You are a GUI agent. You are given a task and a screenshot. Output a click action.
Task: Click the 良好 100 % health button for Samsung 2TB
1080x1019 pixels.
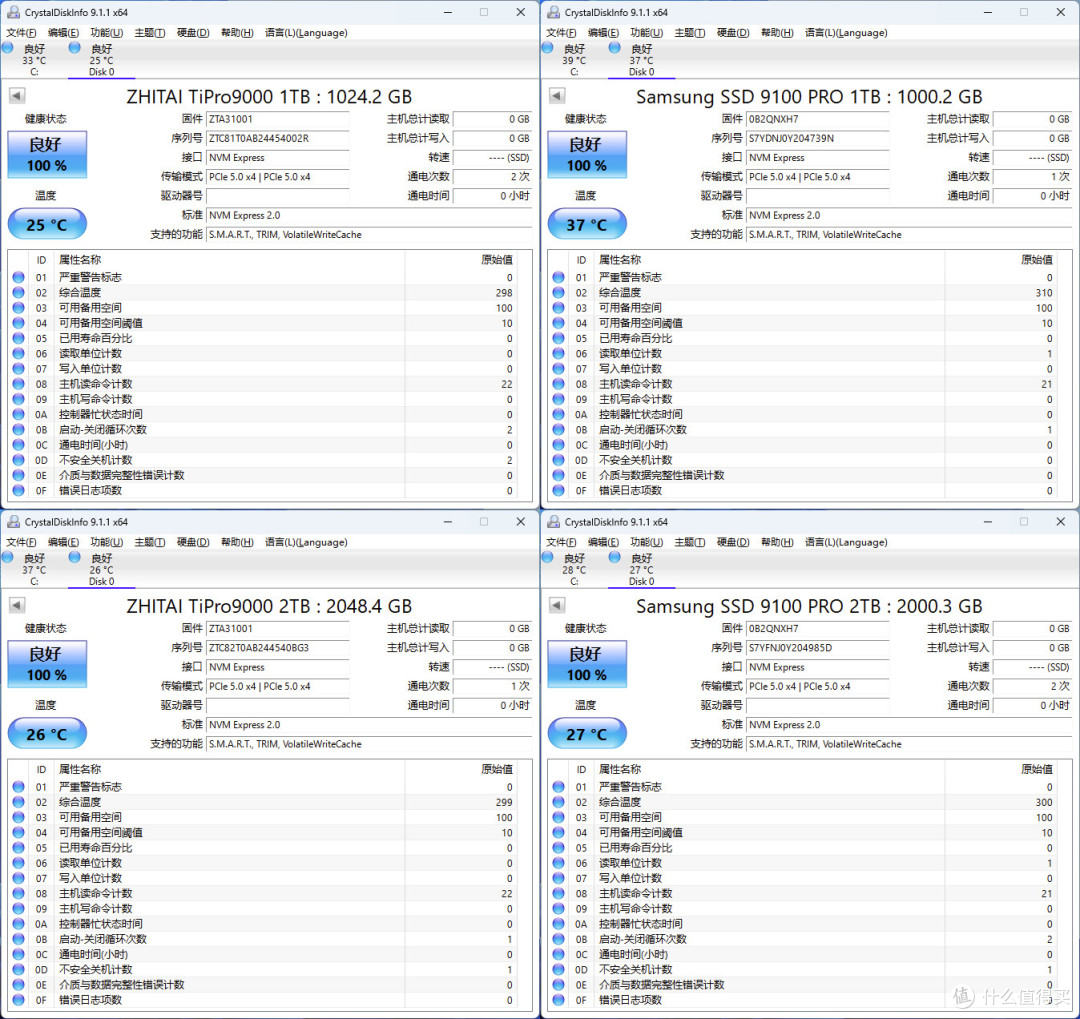pyautogui.click(x=587, y=664)
